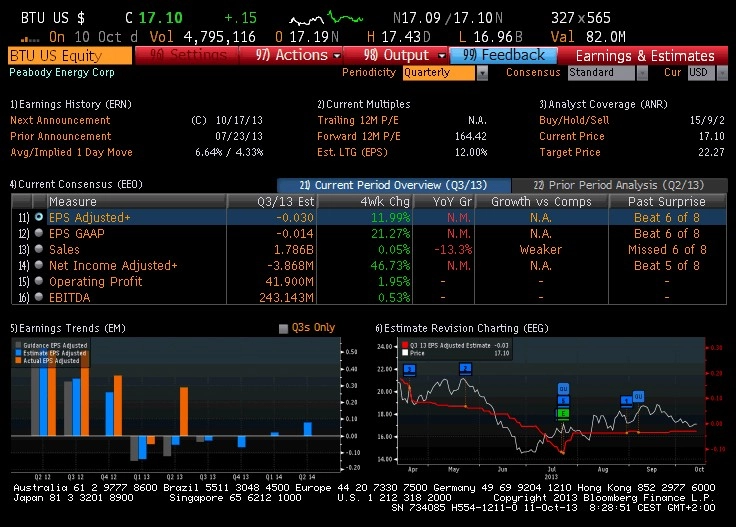Click the Earnings & Estimates title bar
Image resolution: width=736 pixels, height=527 pixels.
coord(644,56)
